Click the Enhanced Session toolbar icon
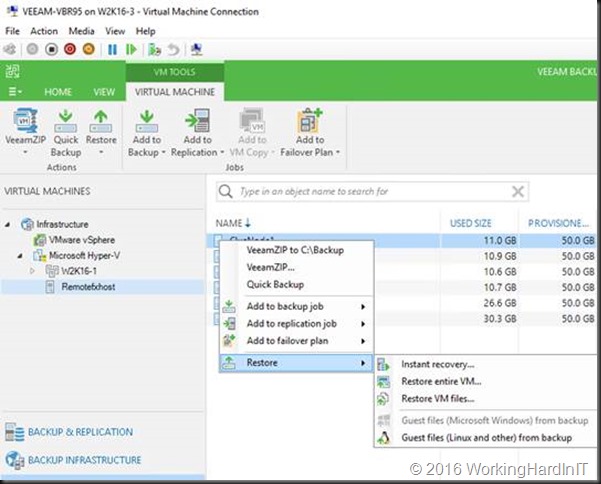Screen dimensions: 601x484 click(x=197, y=49)
